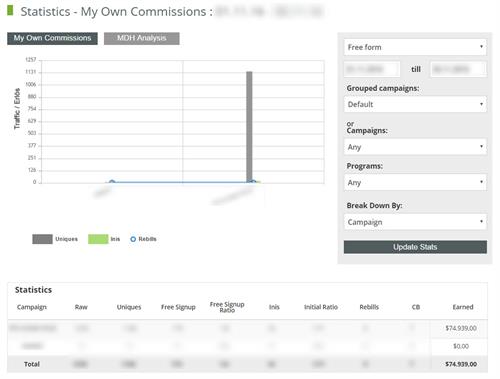Image resolution: width=500 pixels, height=379 pixels.
Task: Switch to My Own Commissions tab
Action: [x=52, y=38]
